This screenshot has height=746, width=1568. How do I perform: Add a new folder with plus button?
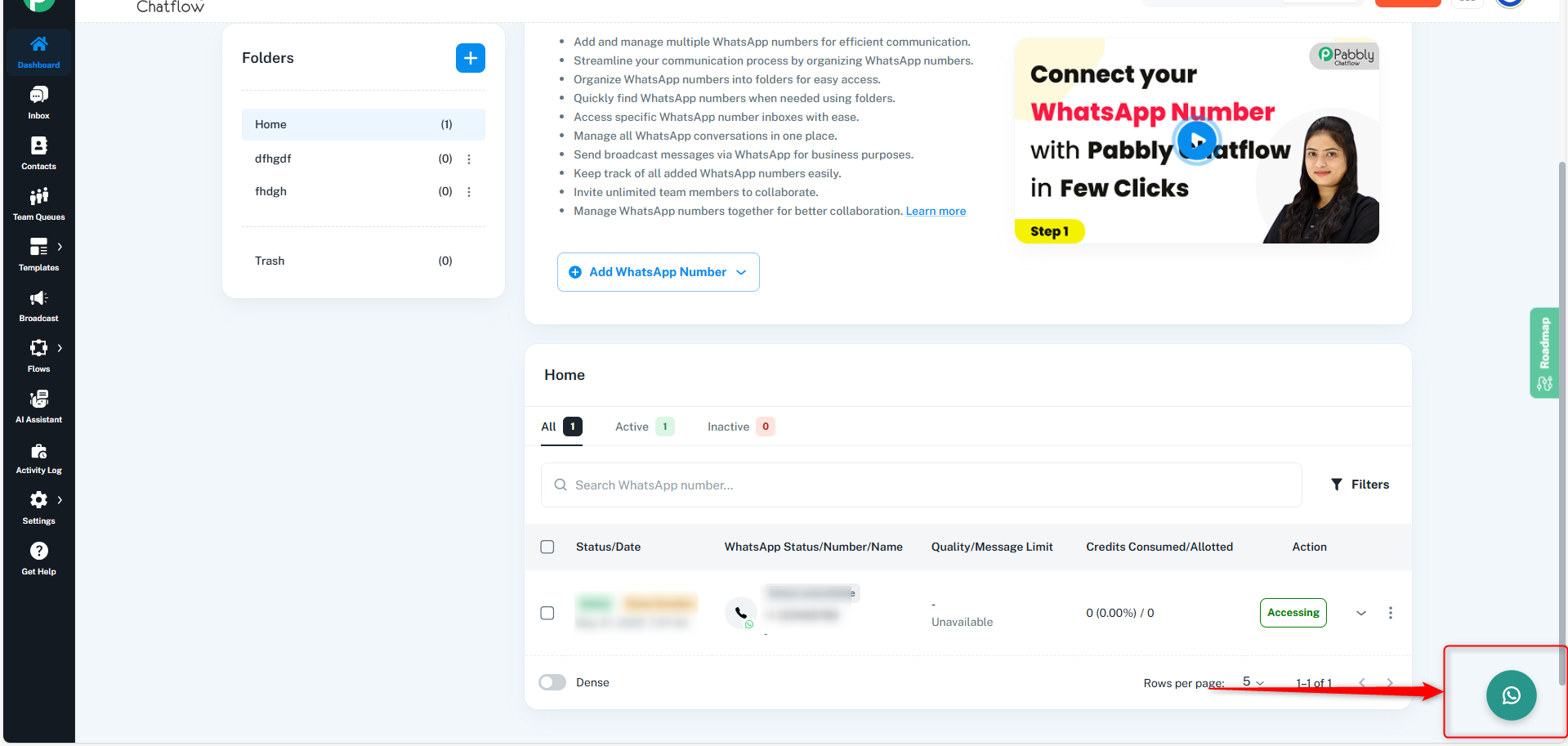click(471, 58)
